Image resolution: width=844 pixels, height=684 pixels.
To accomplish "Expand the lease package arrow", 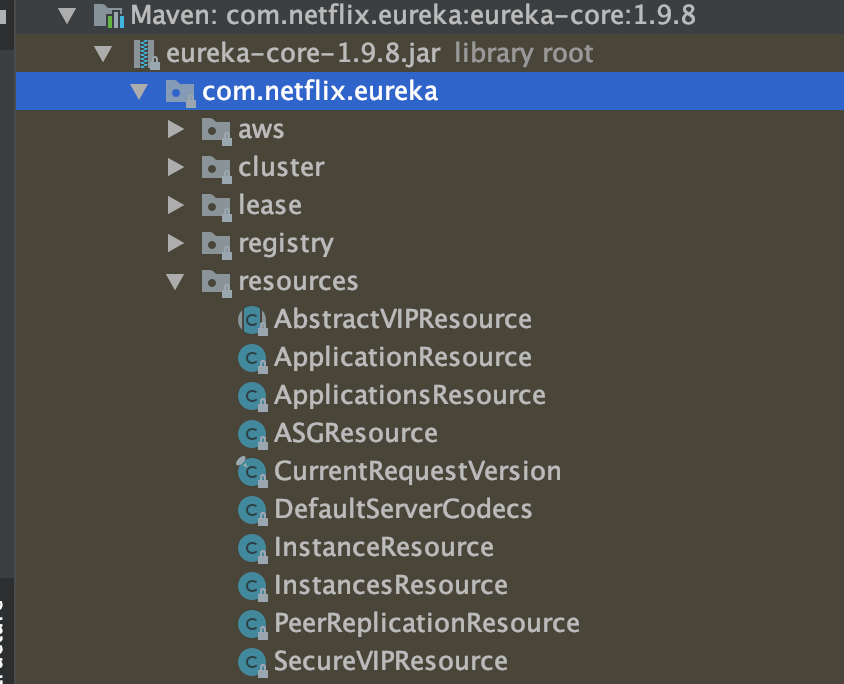I will [176, 206].
